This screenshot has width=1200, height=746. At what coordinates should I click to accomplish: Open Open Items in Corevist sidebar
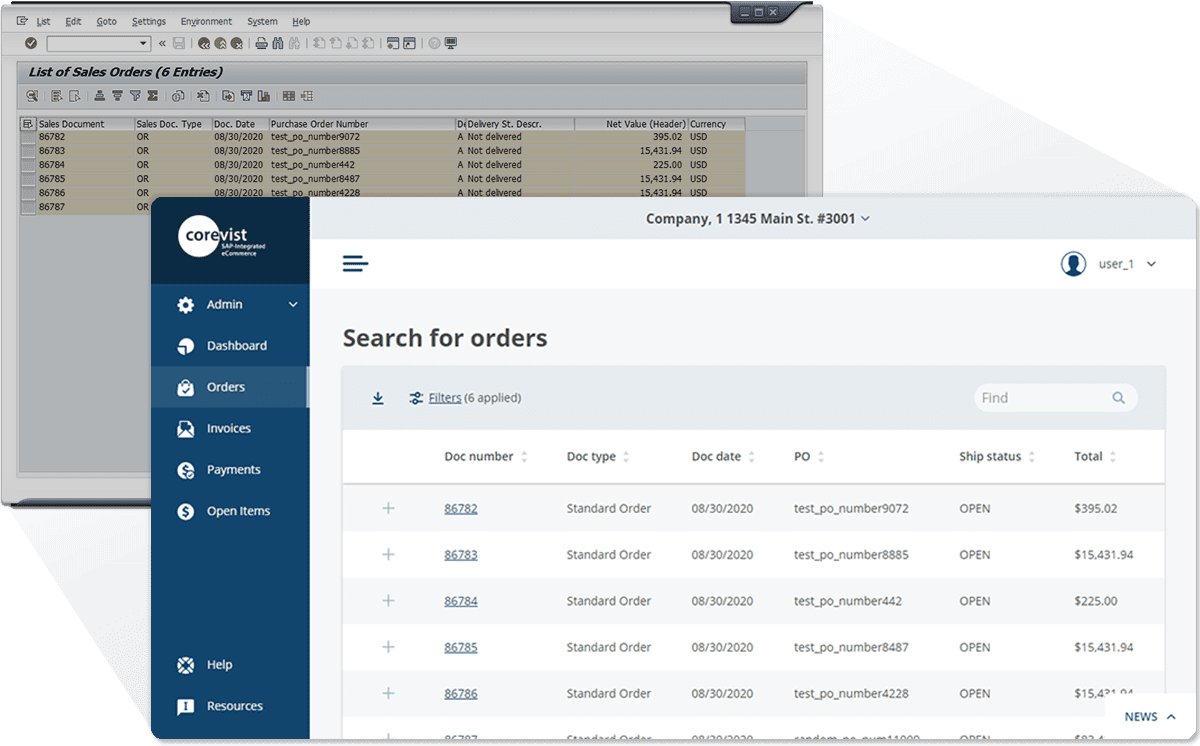click(230, 511)
